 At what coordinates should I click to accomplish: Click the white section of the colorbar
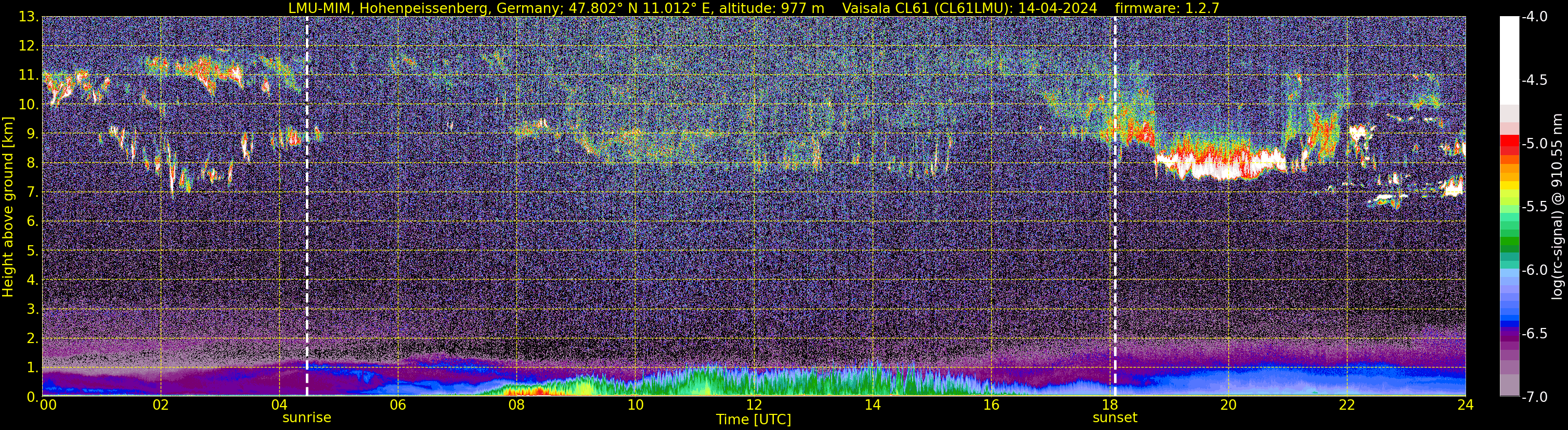(x=1509, y=60)
